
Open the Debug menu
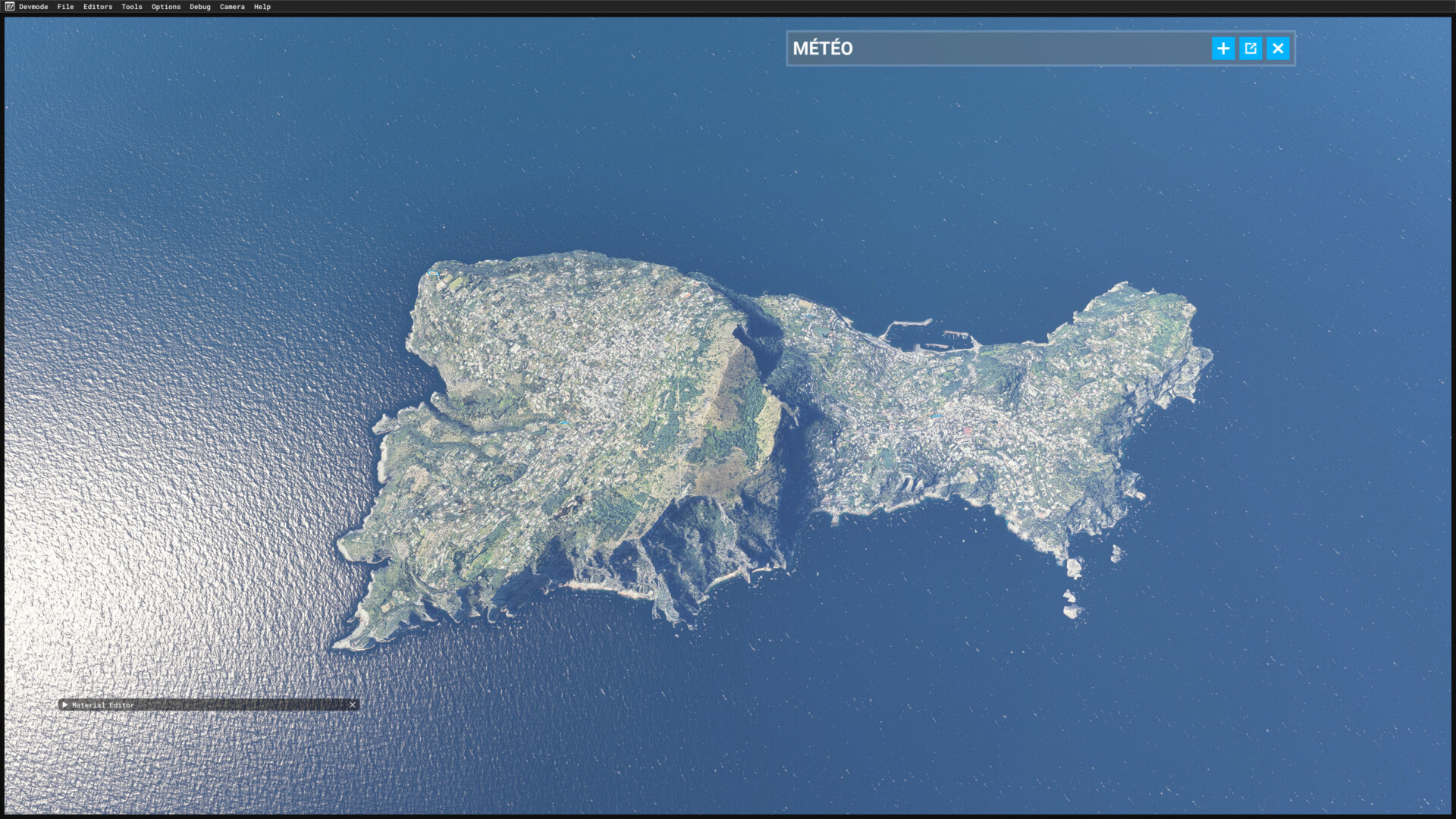[200, 7]
